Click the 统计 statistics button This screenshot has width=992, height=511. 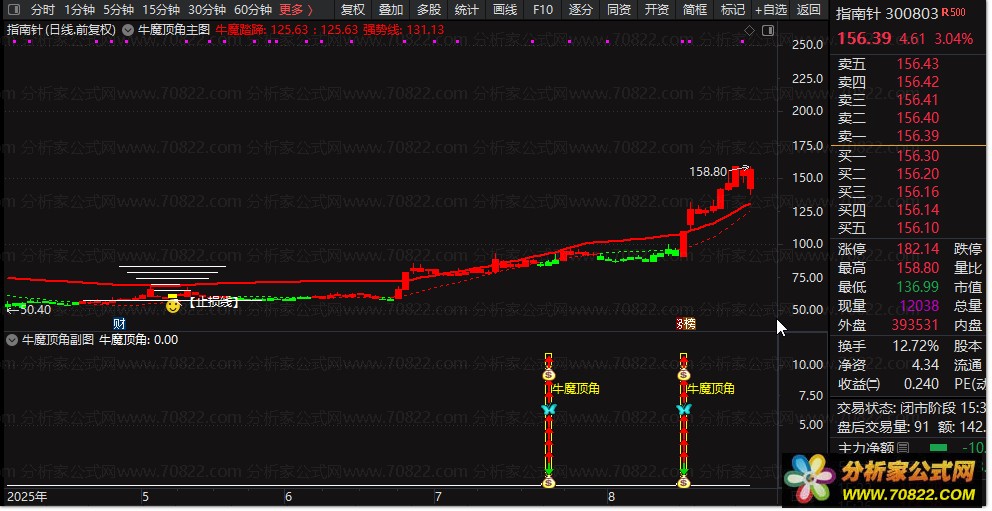click(x=467, y=9)
